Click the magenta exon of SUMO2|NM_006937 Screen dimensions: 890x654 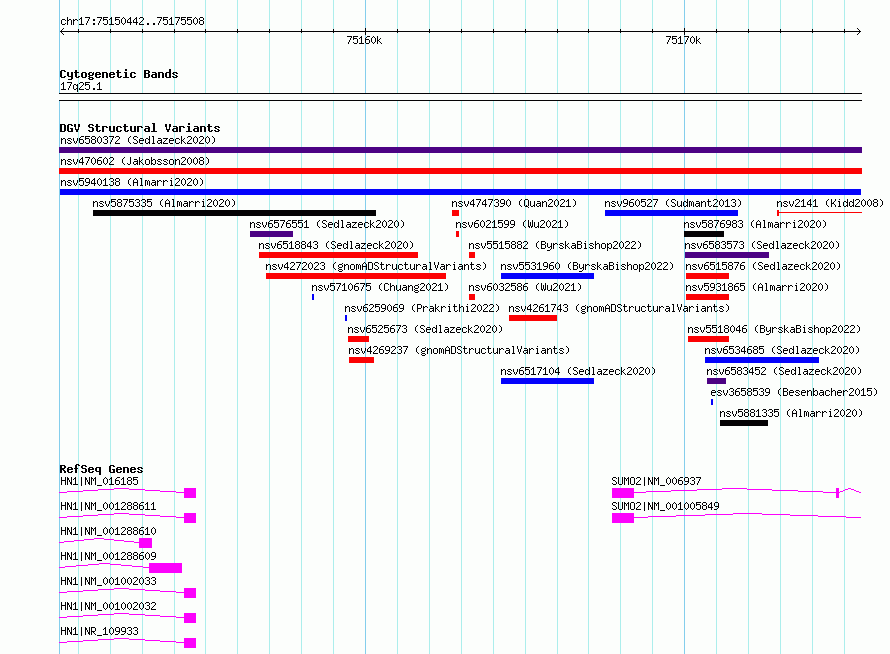(x=623, y=493)
